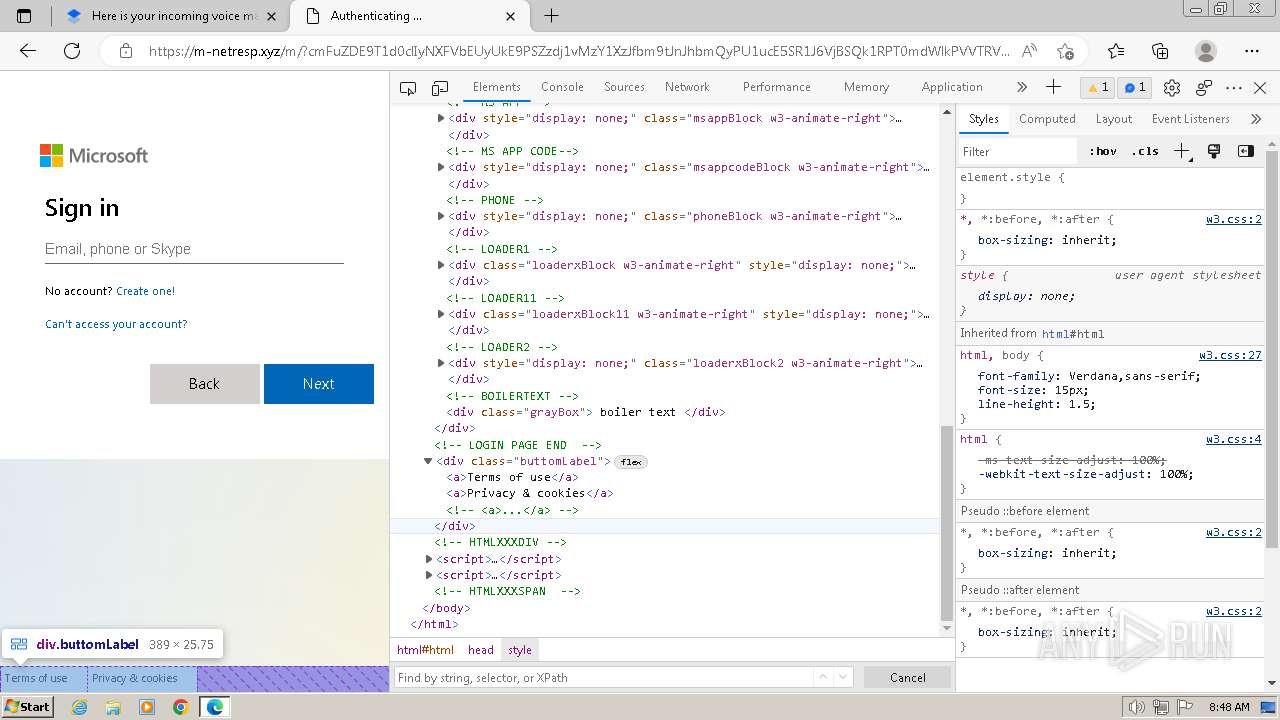Image resolution: width=1280 pixels, height=720 pixels.
Task: Collapse the buttomLabel div node
Action: pos(428,461)
